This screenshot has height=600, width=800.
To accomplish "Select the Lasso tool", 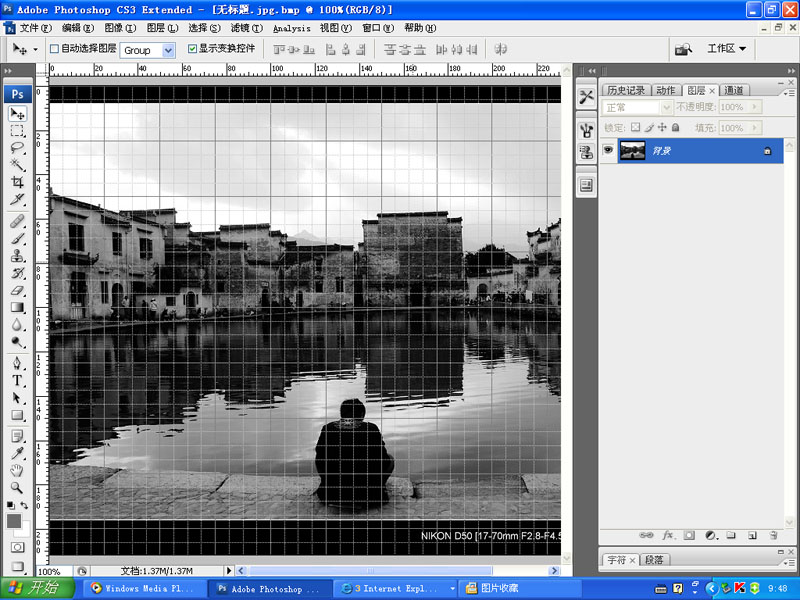I will [17, 147].
